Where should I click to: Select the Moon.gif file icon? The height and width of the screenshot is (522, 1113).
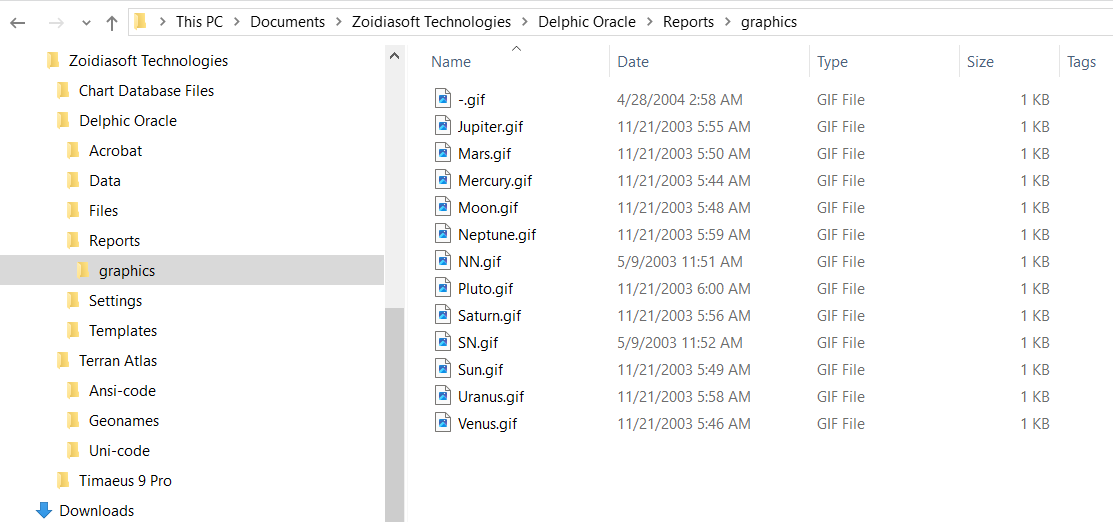point(443,207)
